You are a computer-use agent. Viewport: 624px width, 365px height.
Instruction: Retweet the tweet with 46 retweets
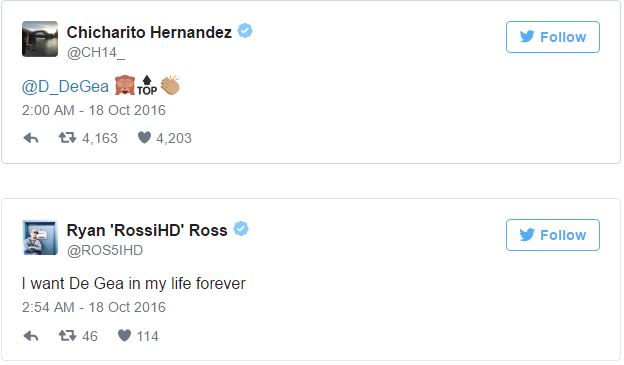coord(67,336)
